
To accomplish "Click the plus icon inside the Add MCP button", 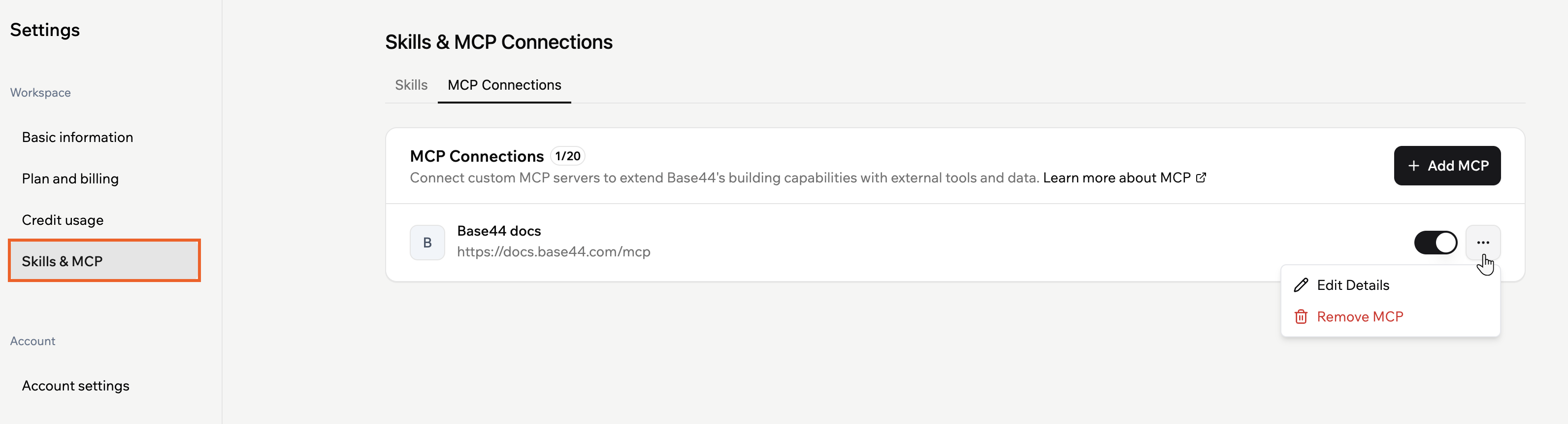I will [x=1413, y=165].
